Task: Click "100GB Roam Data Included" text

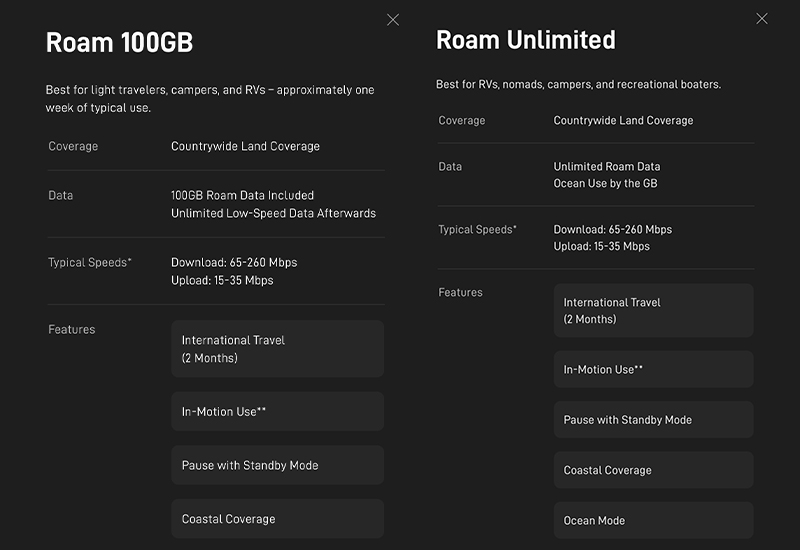Action: pyautogui.click(x=242, y=195)
